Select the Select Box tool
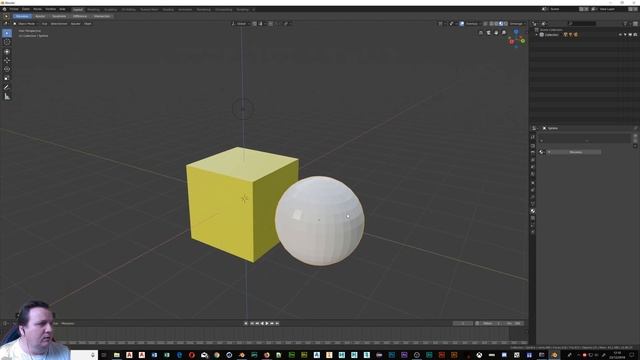Image resolution: width=640 pixels, height=360 pixels. click(x=7, y=33)
